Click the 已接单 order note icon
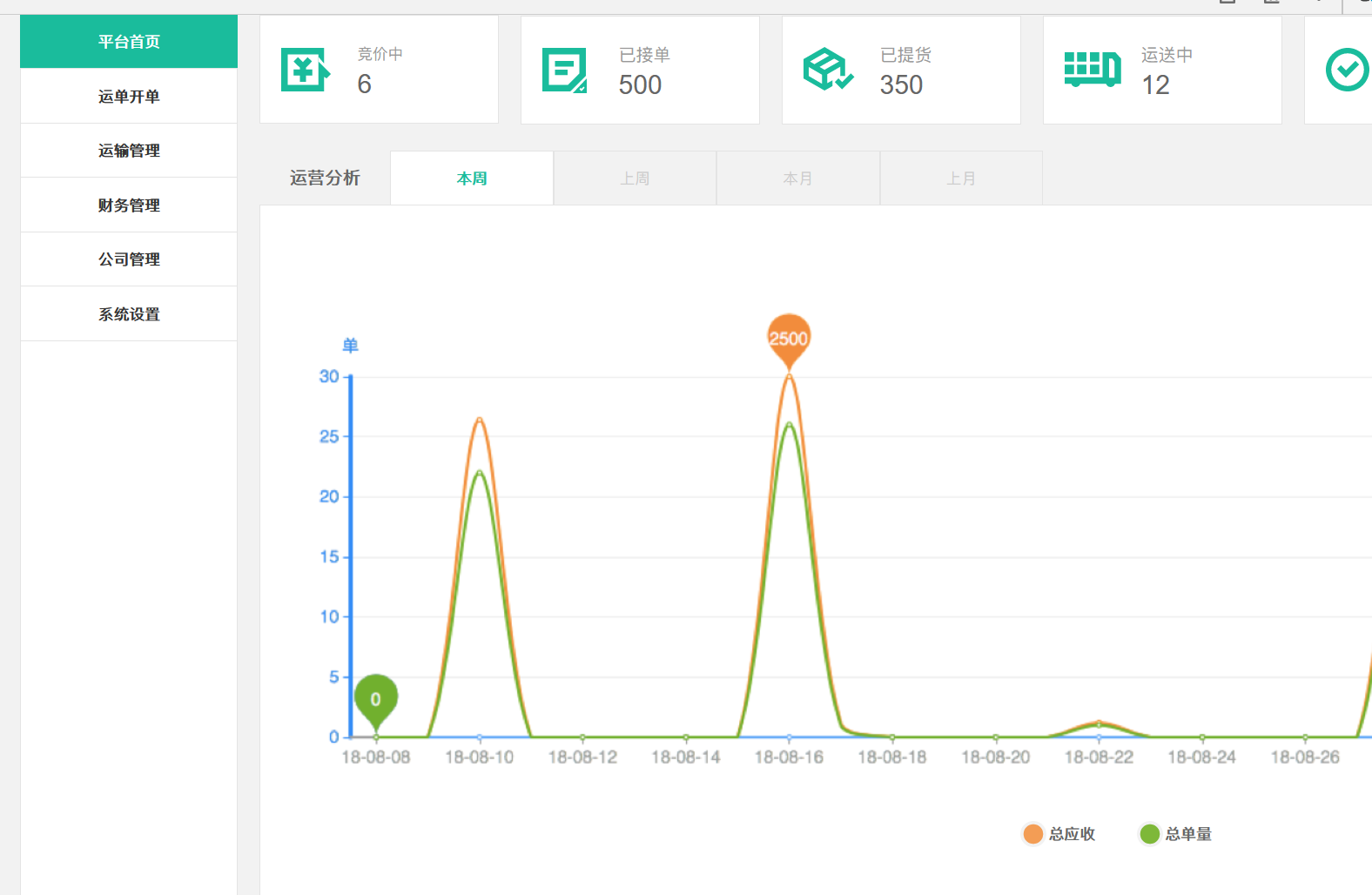Image resolution: width=1372 pixels, height=895 pixels. 565,71
